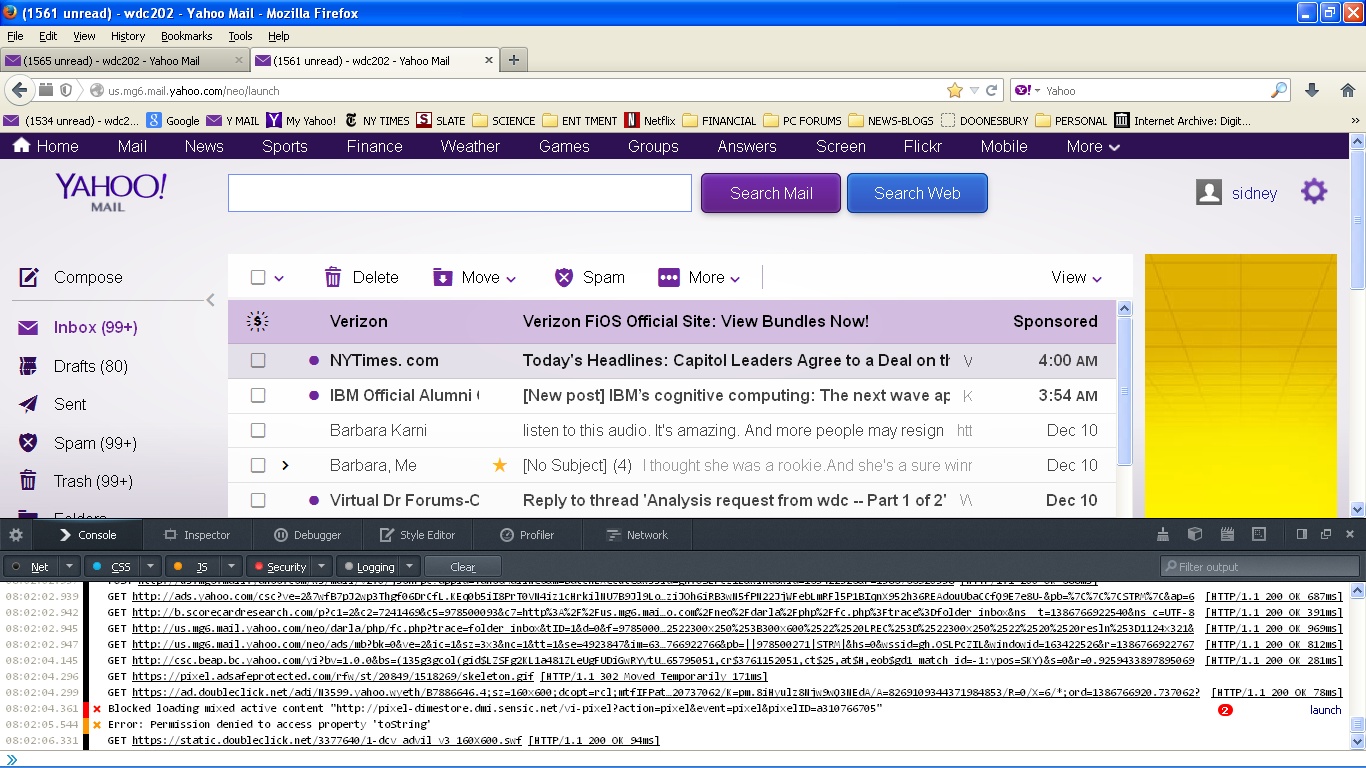Toggle the JS console filter
Viewport: 1366px width, 768px height.
click(x=192, y=567)
